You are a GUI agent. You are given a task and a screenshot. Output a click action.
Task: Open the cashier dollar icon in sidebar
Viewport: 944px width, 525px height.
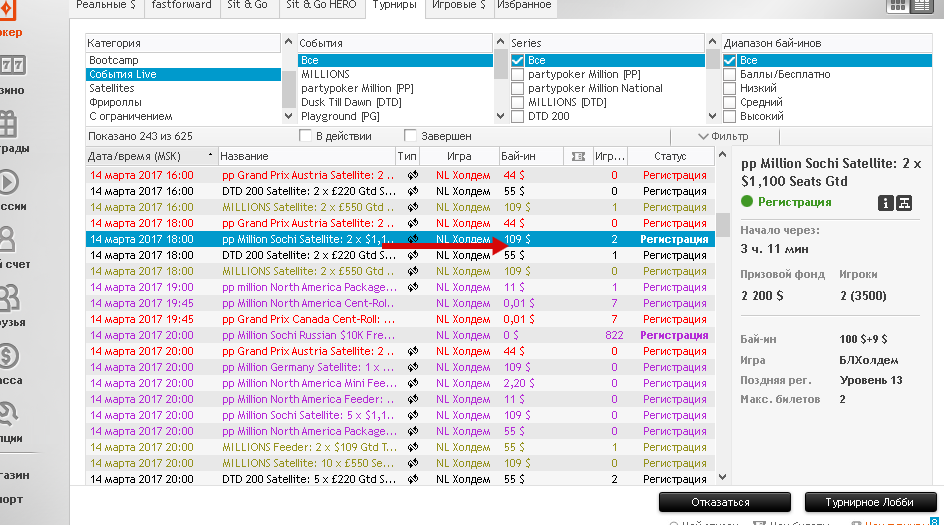(x=9, y=356)
